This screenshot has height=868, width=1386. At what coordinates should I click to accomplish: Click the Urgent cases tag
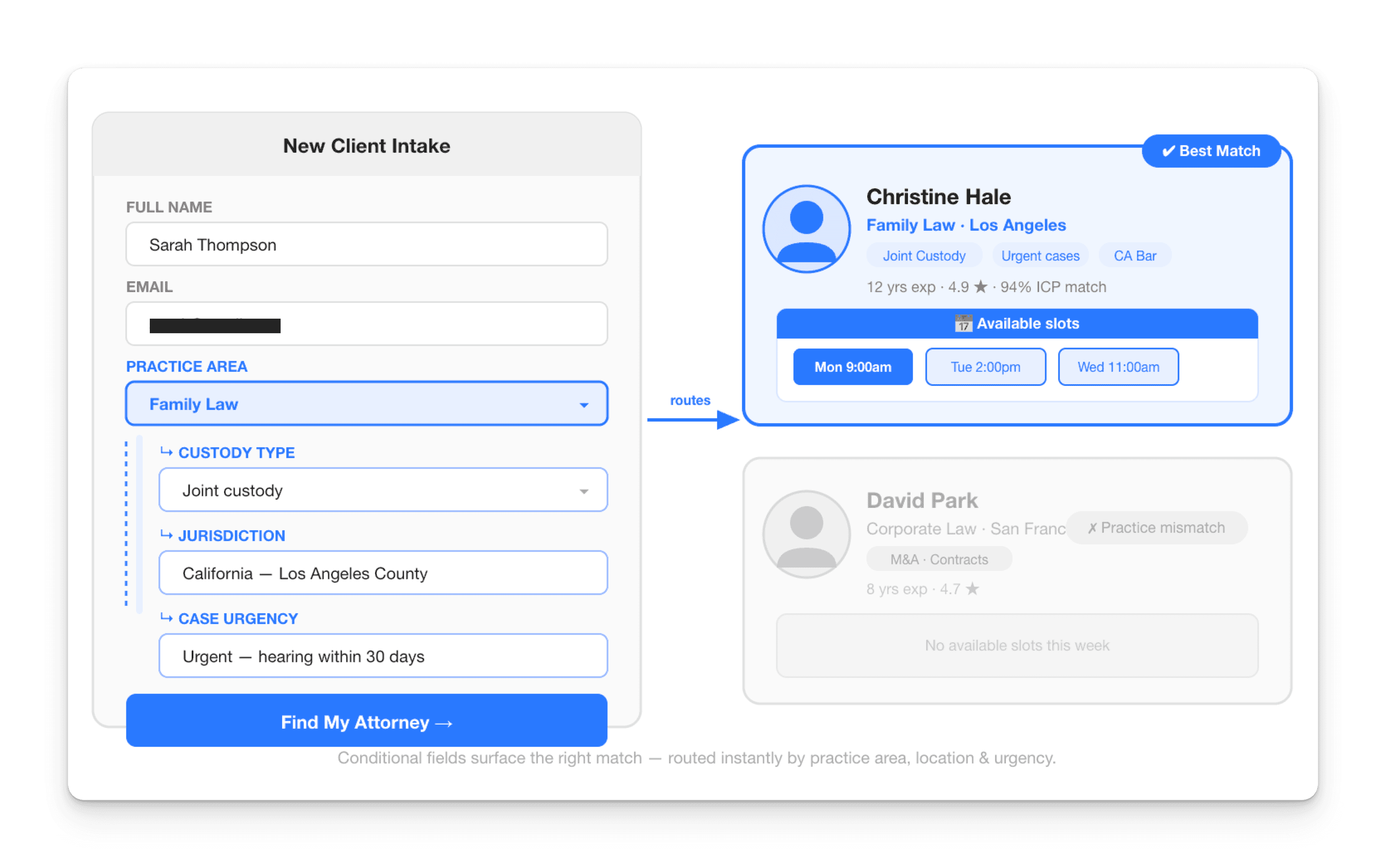tap(1040, 256)
